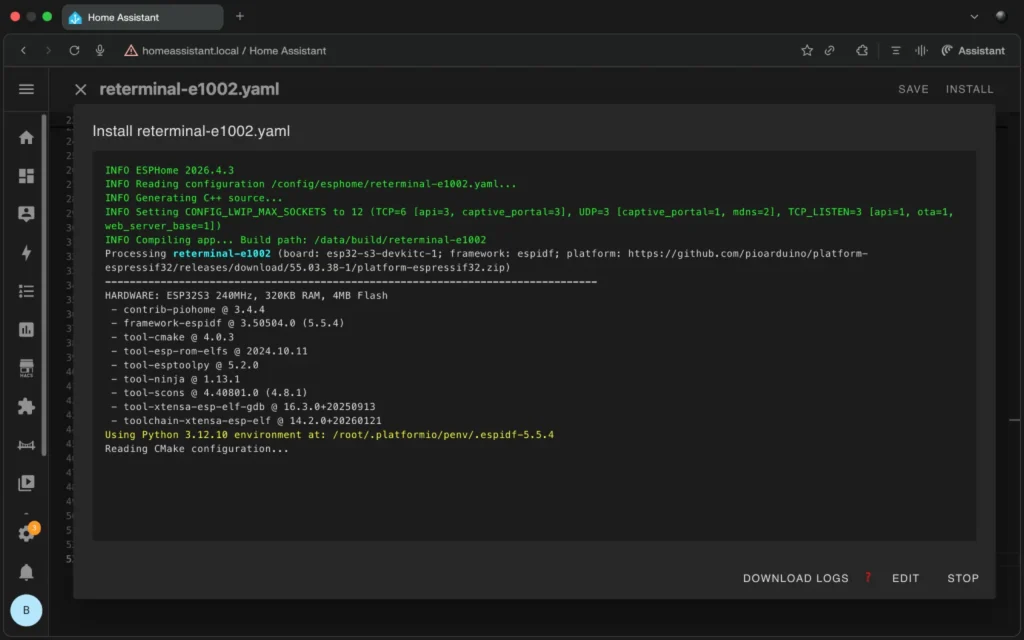The width and height of the screenshot is (1024, 640).
Task: Select the Home Assistant browser tab
Action: [x=142, y=17]
